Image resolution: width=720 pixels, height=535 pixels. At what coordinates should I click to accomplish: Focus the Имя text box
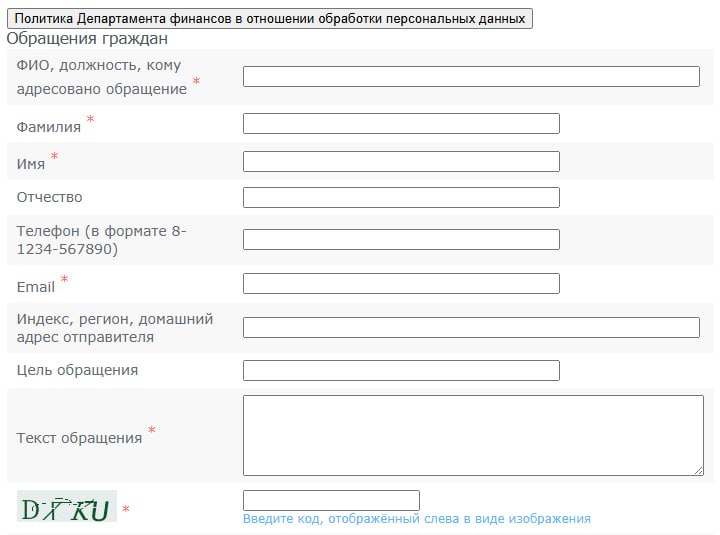[x=401, y=162]
